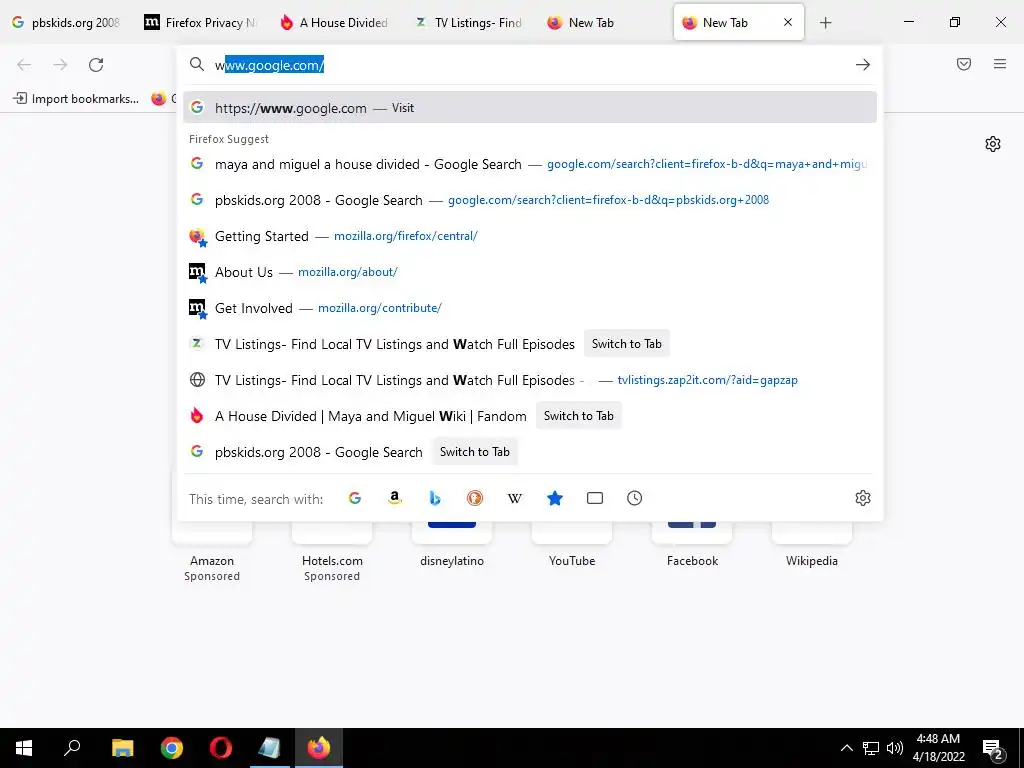Open the Save to Pocket button
The width and height of the screenshot is (1024, 768).
(964, 64)
